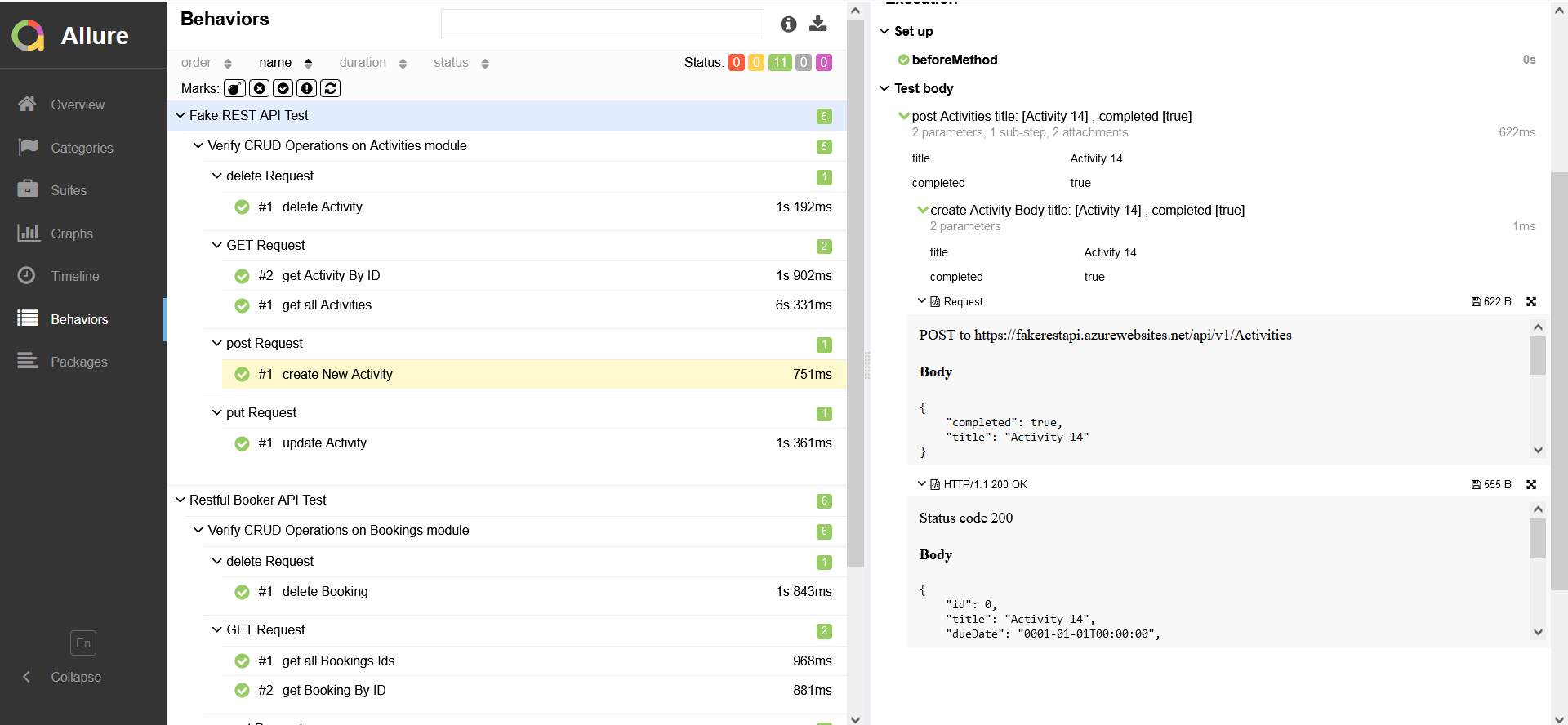Toggle the new passed mark filter
The image size is (1568, 725).
[283, 88]
